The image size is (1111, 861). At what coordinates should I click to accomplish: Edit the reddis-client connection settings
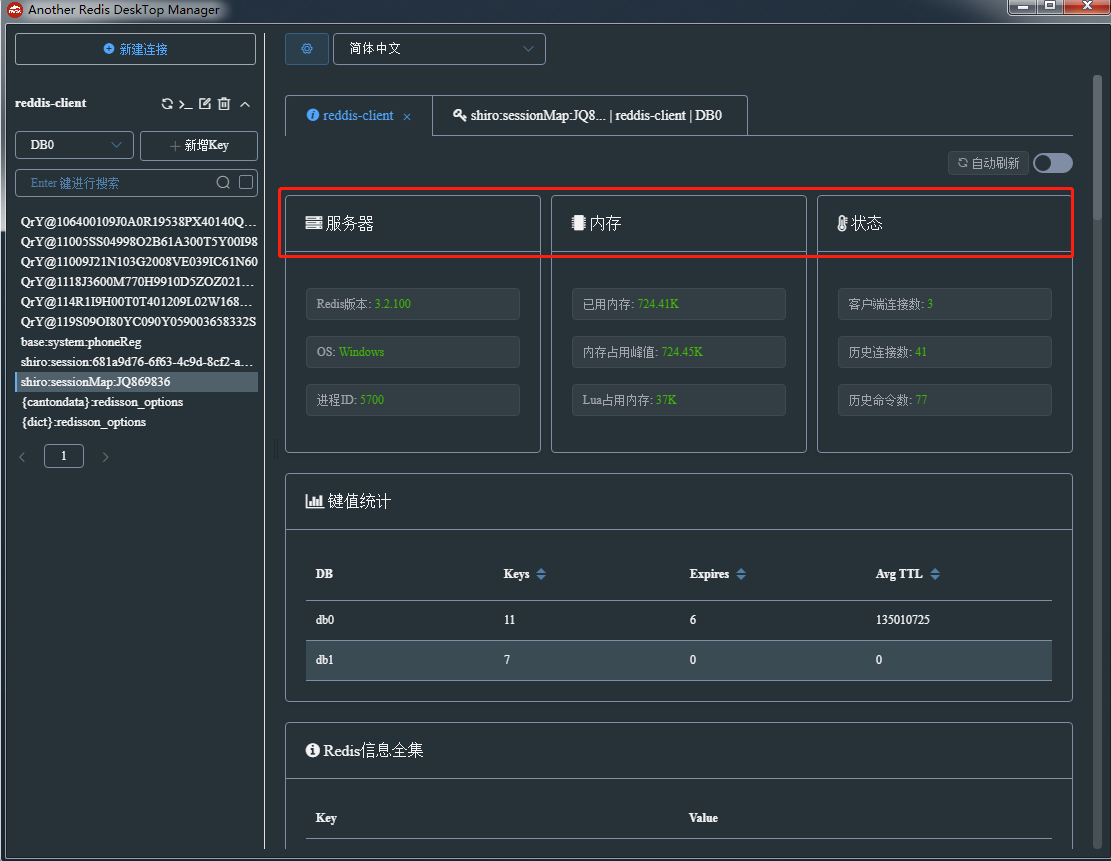[x=204, y=103]
